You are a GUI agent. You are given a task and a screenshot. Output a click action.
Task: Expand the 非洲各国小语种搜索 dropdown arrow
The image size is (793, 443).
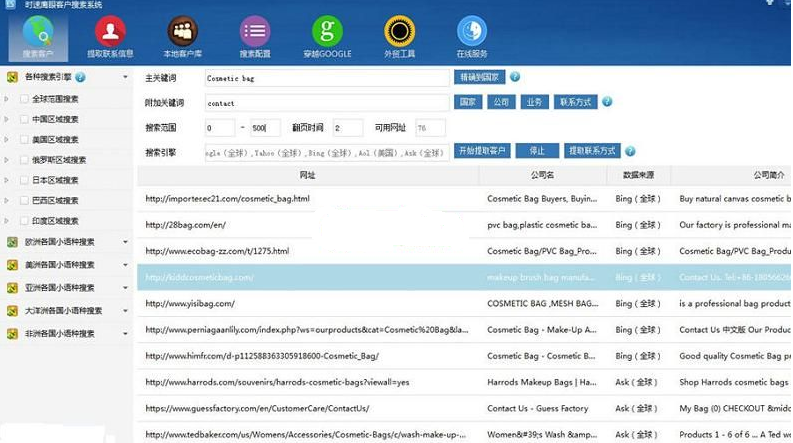pos(125,334)
